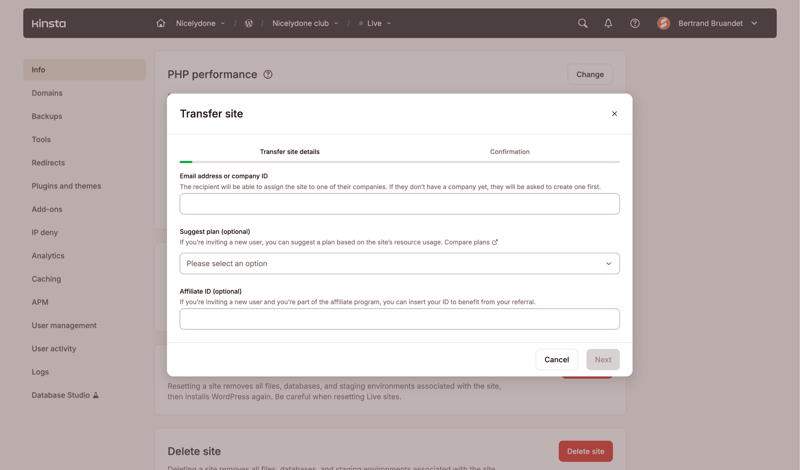
Task: Click PHP performance info icon
Action: [268, 74]
